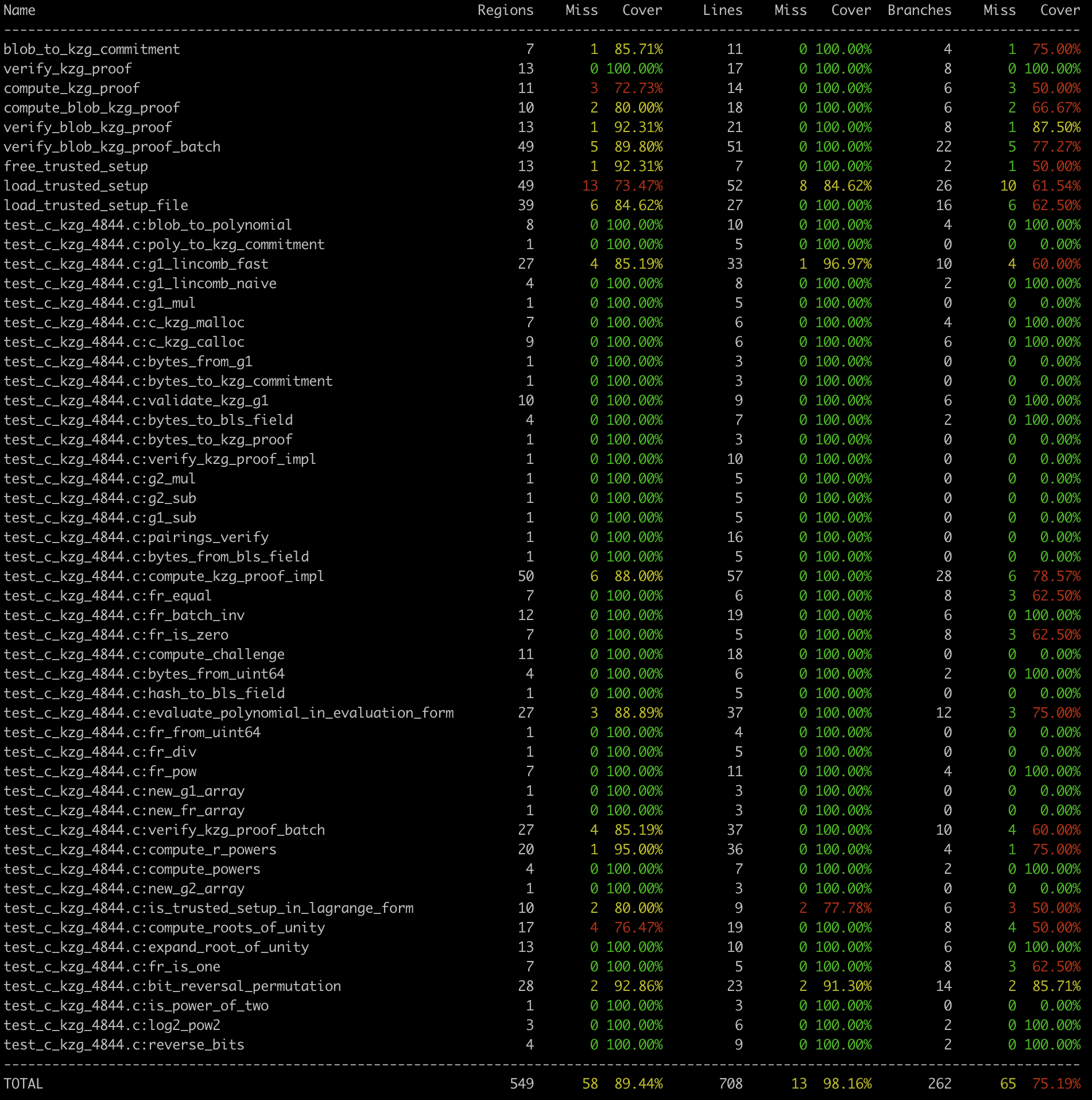This screenshot has height=1100, width=1092.
Task: Click the bit_reversal_permutation function name
Action: [172, 986]
